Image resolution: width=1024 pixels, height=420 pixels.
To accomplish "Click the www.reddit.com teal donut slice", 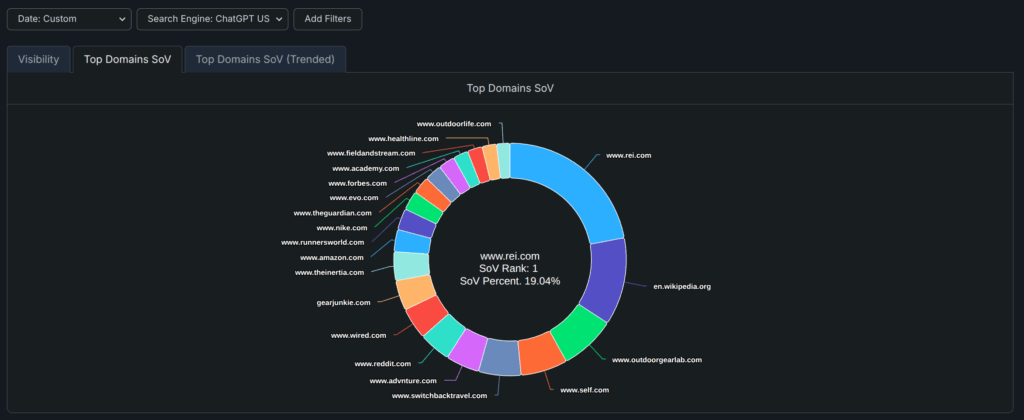I will click(x=444, y=336).
